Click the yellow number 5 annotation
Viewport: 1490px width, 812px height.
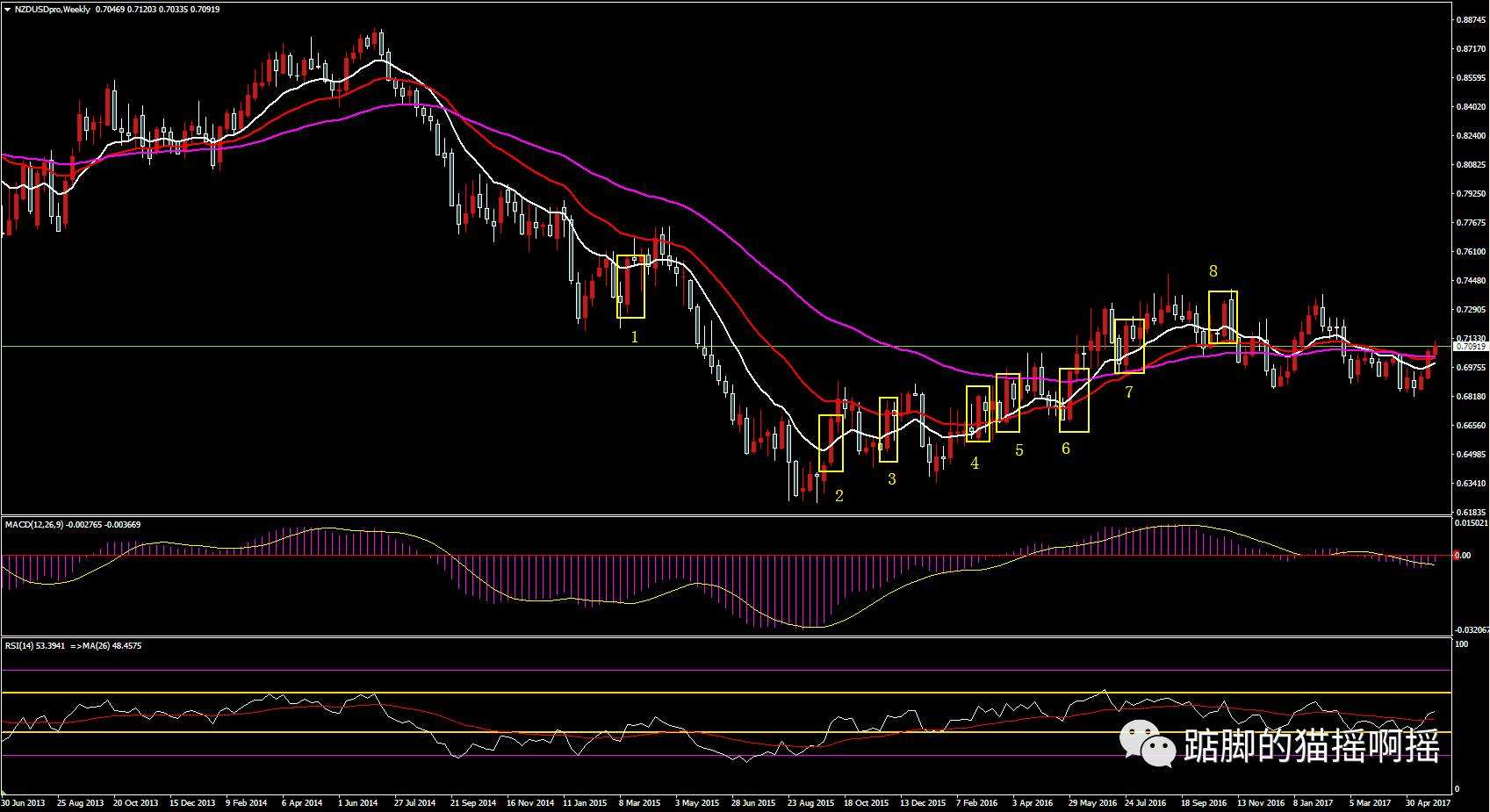(x=1019, y=450)
